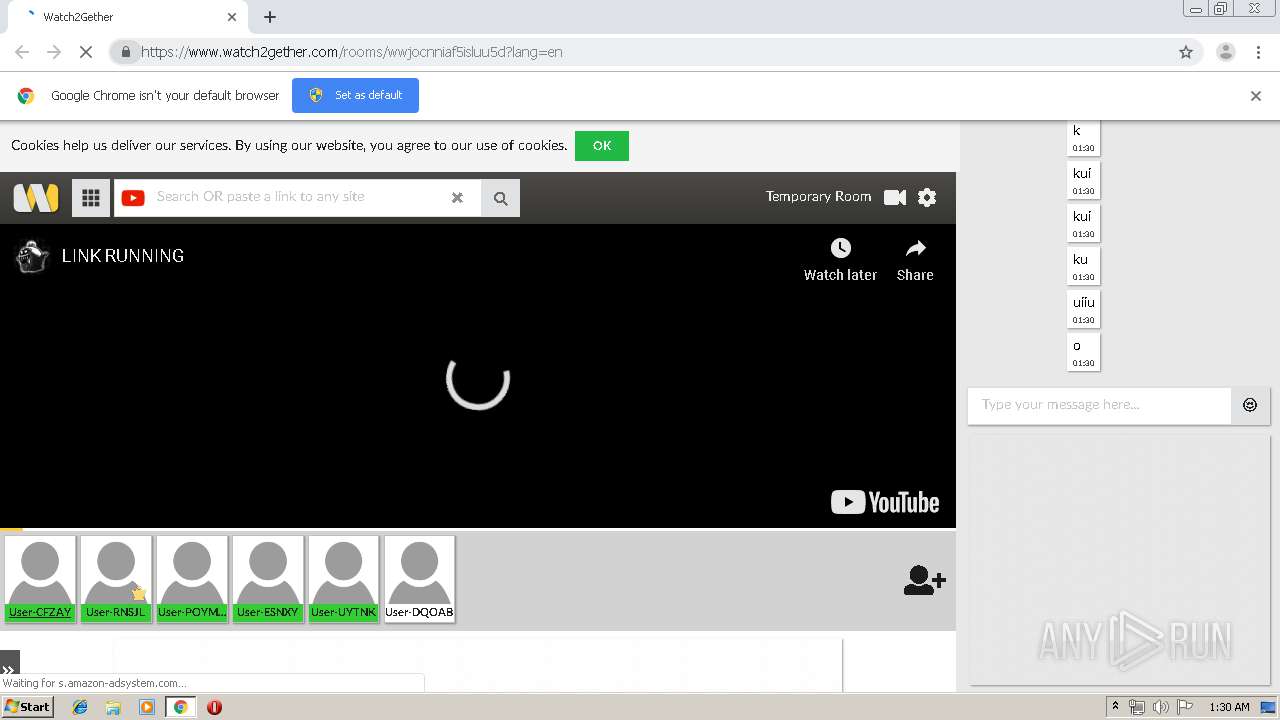This screenshot has width=1280, height=720.
Task: Select user User-CFZAY
Action: [40, 579]
